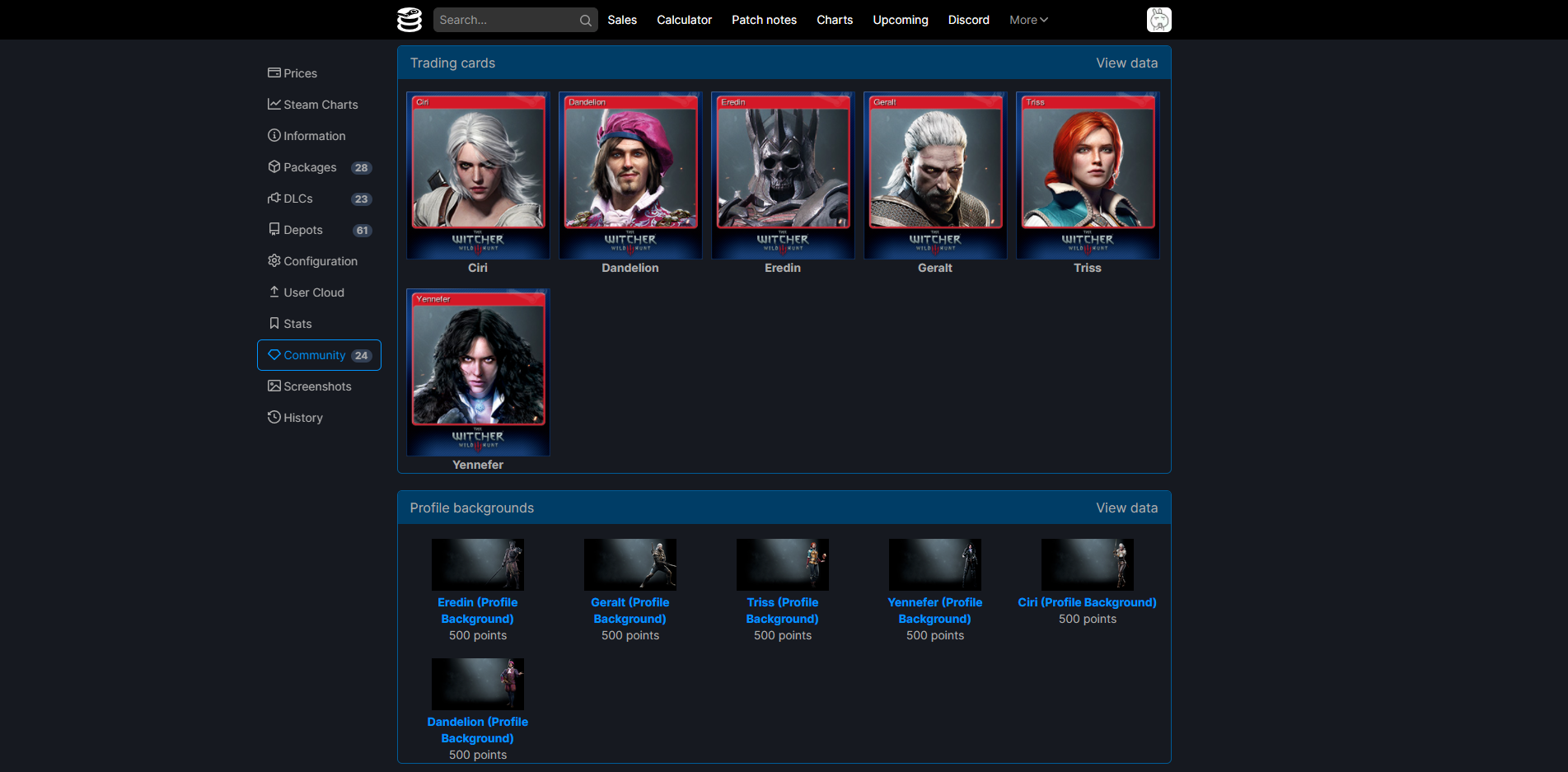Click View data for Profile backgrounds
This screenshot has height=772, width=1568.
point(1126,508)
